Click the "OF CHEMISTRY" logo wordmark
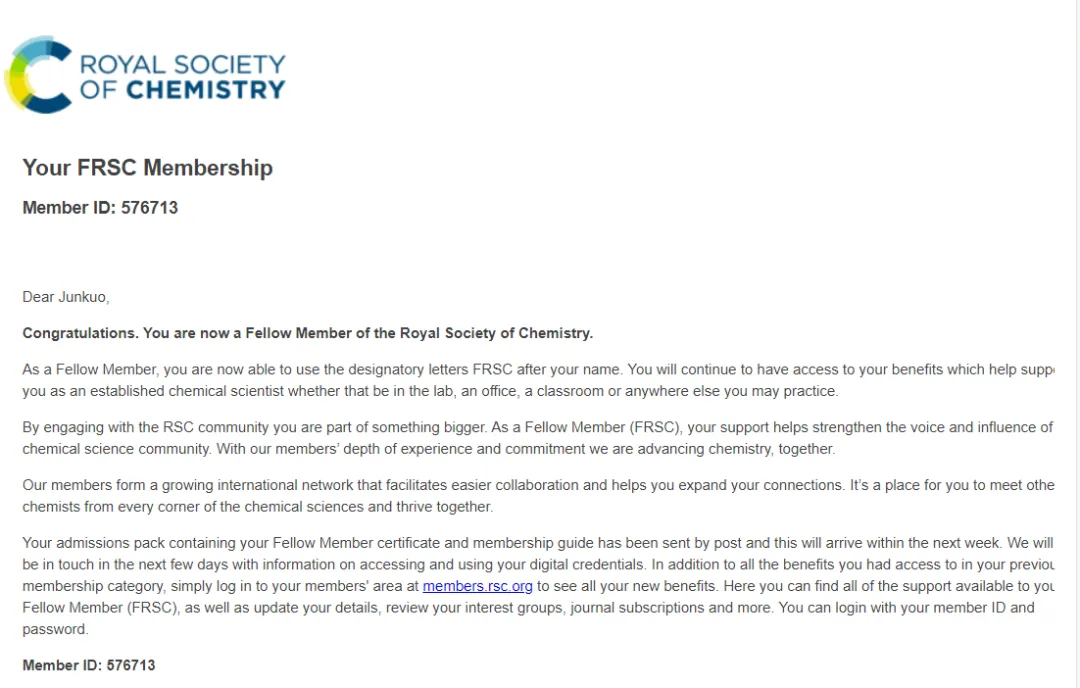The width and height of the screenshot is (1080, 688). coord(182,90)
